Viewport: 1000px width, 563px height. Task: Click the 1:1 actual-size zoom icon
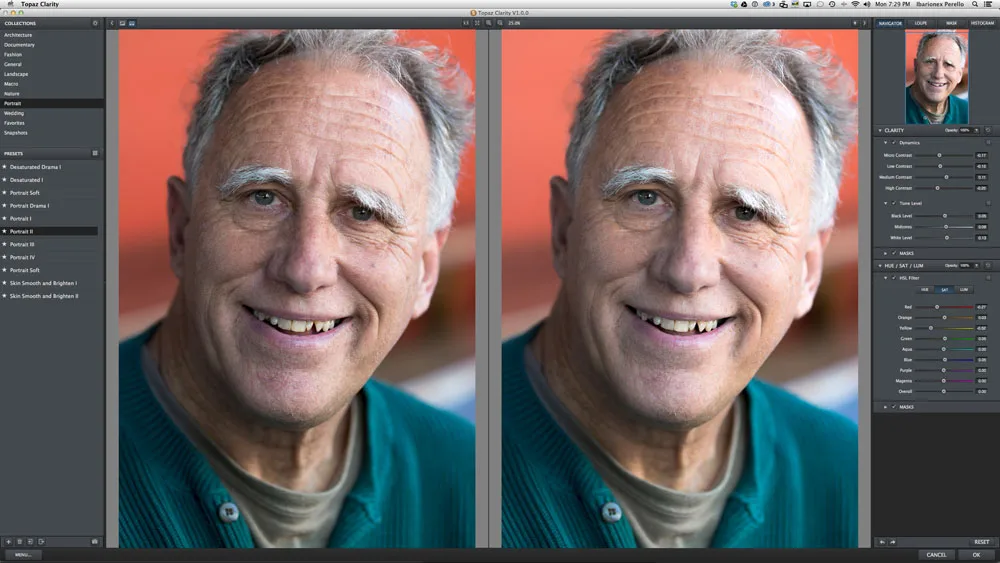pyautogui.click(x=466, y=23)
